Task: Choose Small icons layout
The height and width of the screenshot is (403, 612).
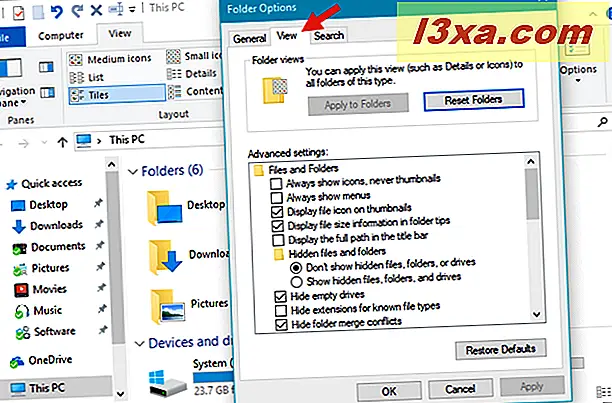Action: coord(194,57)
